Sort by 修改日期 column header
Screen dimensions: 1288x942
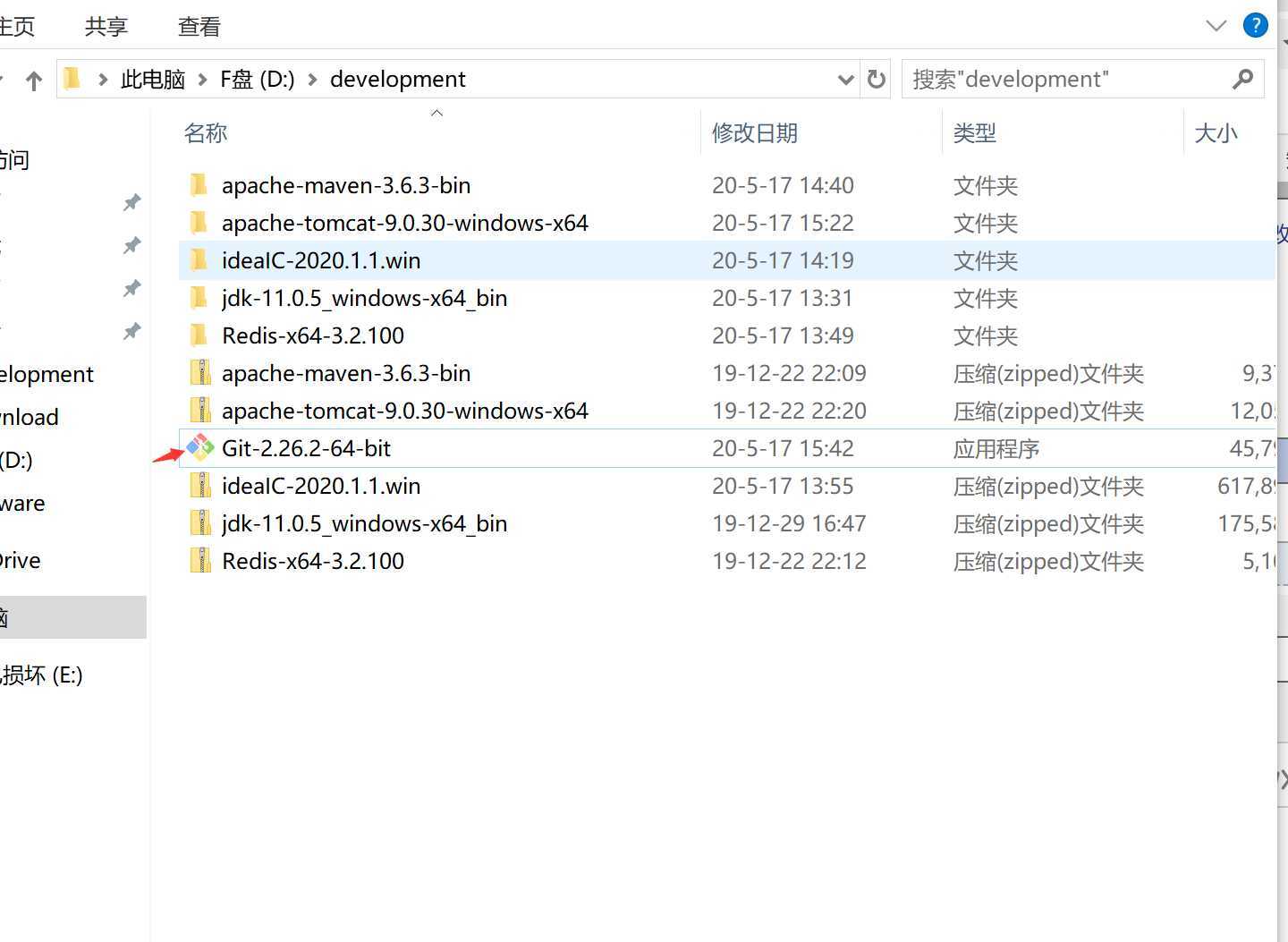coord(755,133)
